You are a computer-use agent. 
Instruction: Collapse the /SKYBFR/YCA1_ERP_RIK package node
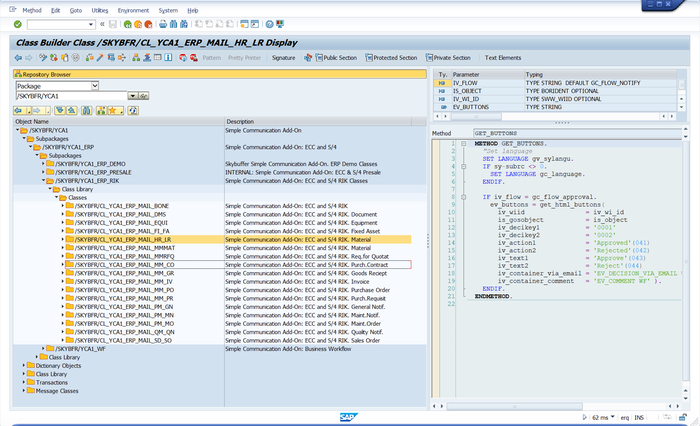[x=43, y=181]
